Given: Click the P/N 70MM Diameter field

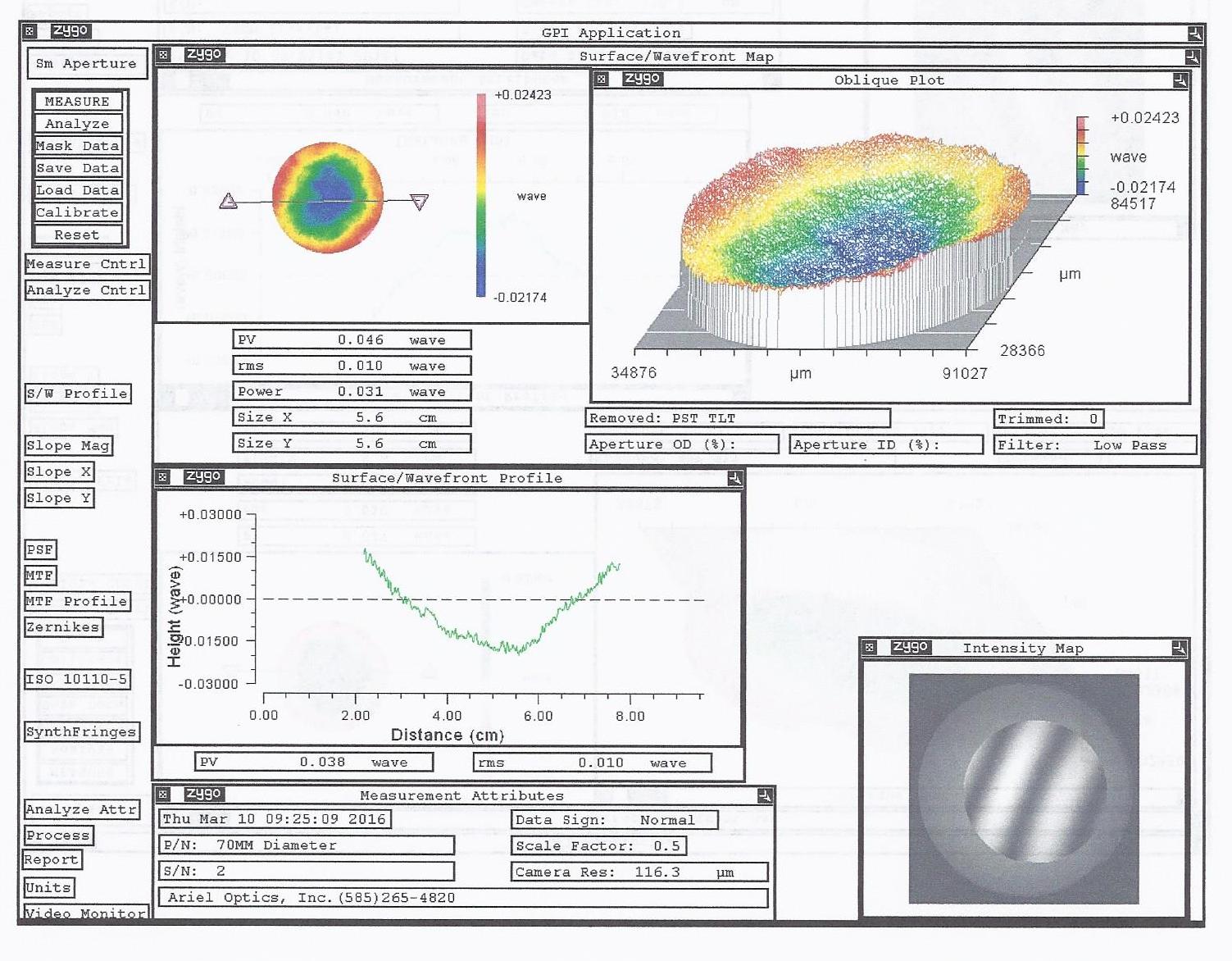Looking at the screenshot, I should pyautogui.click(x=306, y=845).
